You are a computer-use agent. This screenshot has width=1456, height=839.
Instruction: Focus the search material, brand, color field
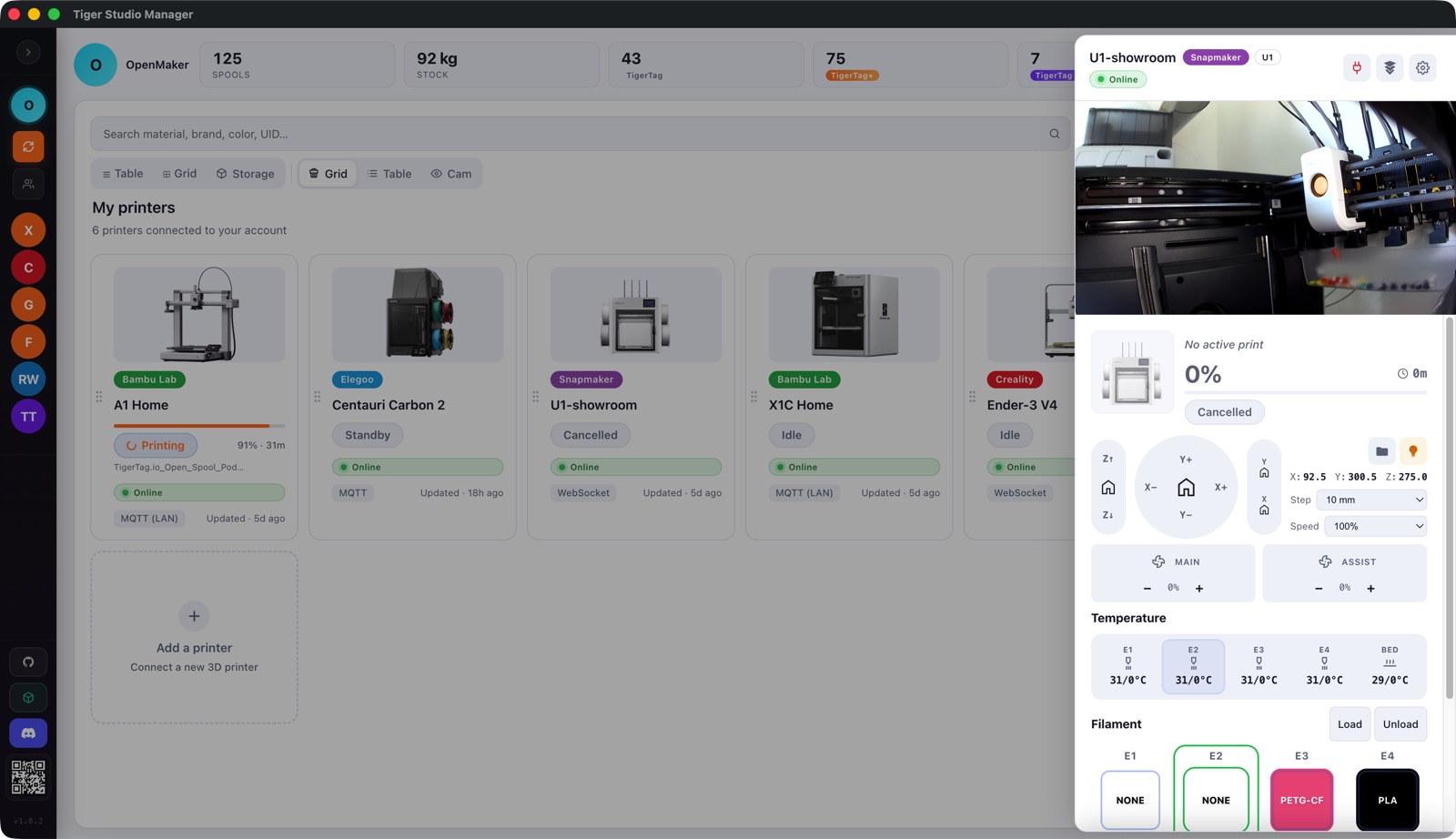pos(580,134)
